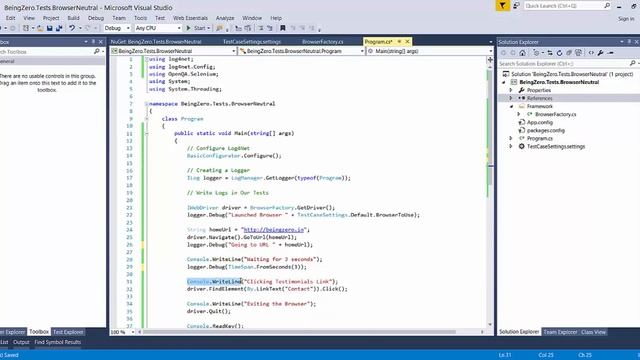The height and width of the screenshot is (360, 640).
Task: Click Toolbox search magnifier icon
Action: pyautogui.click(x=96, y=51)
